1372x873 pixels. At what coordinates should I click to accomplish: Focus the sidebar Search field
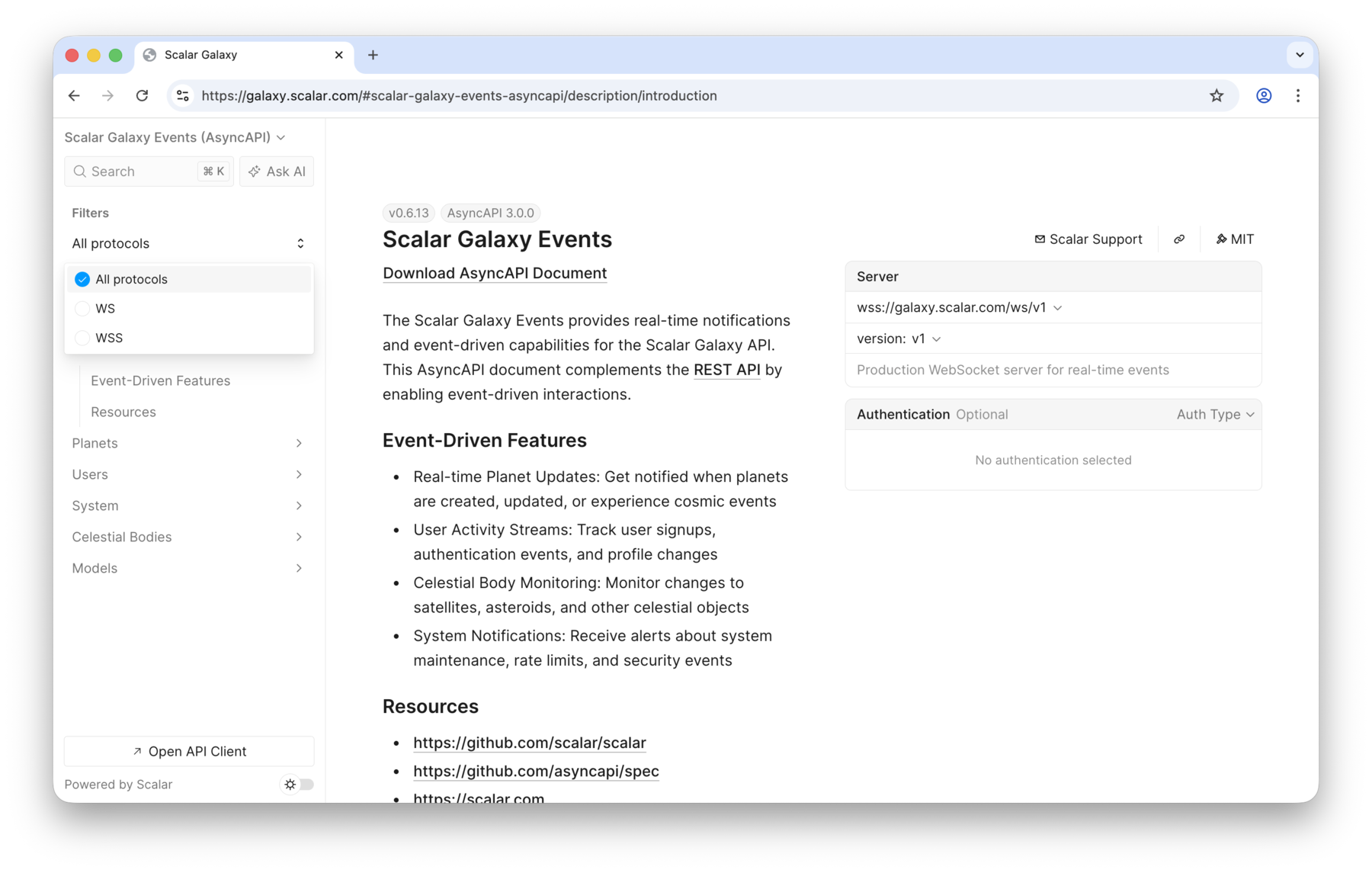pyautogui.click(x=149, y=172)
